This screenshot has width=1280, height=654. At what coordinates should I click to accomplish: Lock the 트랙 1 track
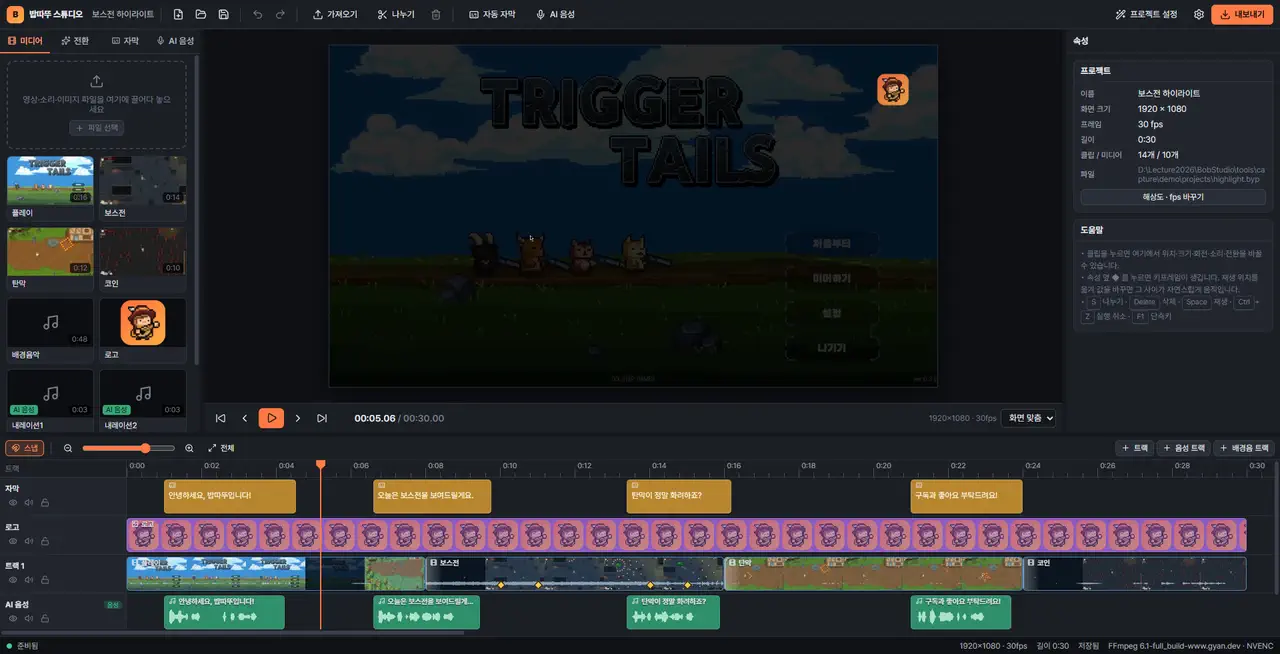click(45, 580)
